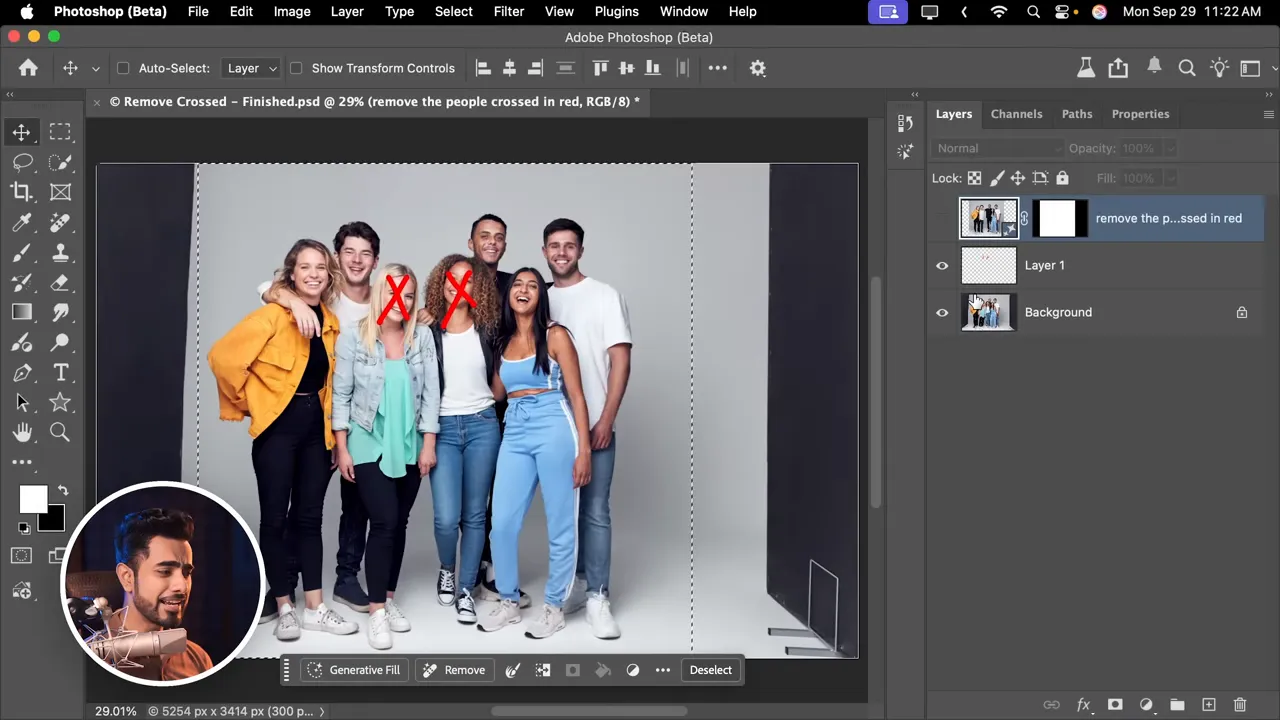Open the Filter menu
This screenshot has height=720, width=1280.
[509, 11]
